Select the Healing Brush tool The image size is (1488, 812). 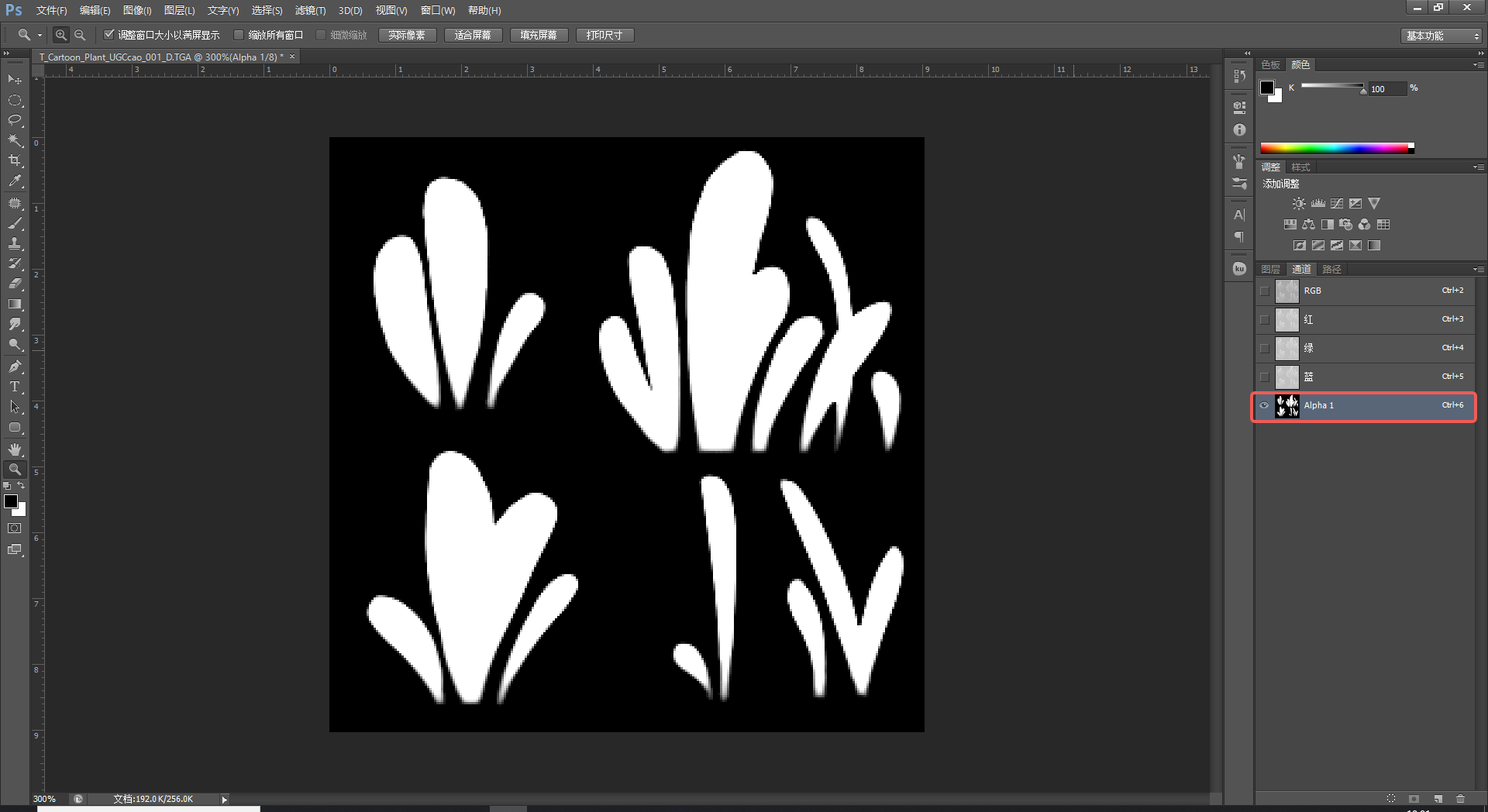(15, 203)
